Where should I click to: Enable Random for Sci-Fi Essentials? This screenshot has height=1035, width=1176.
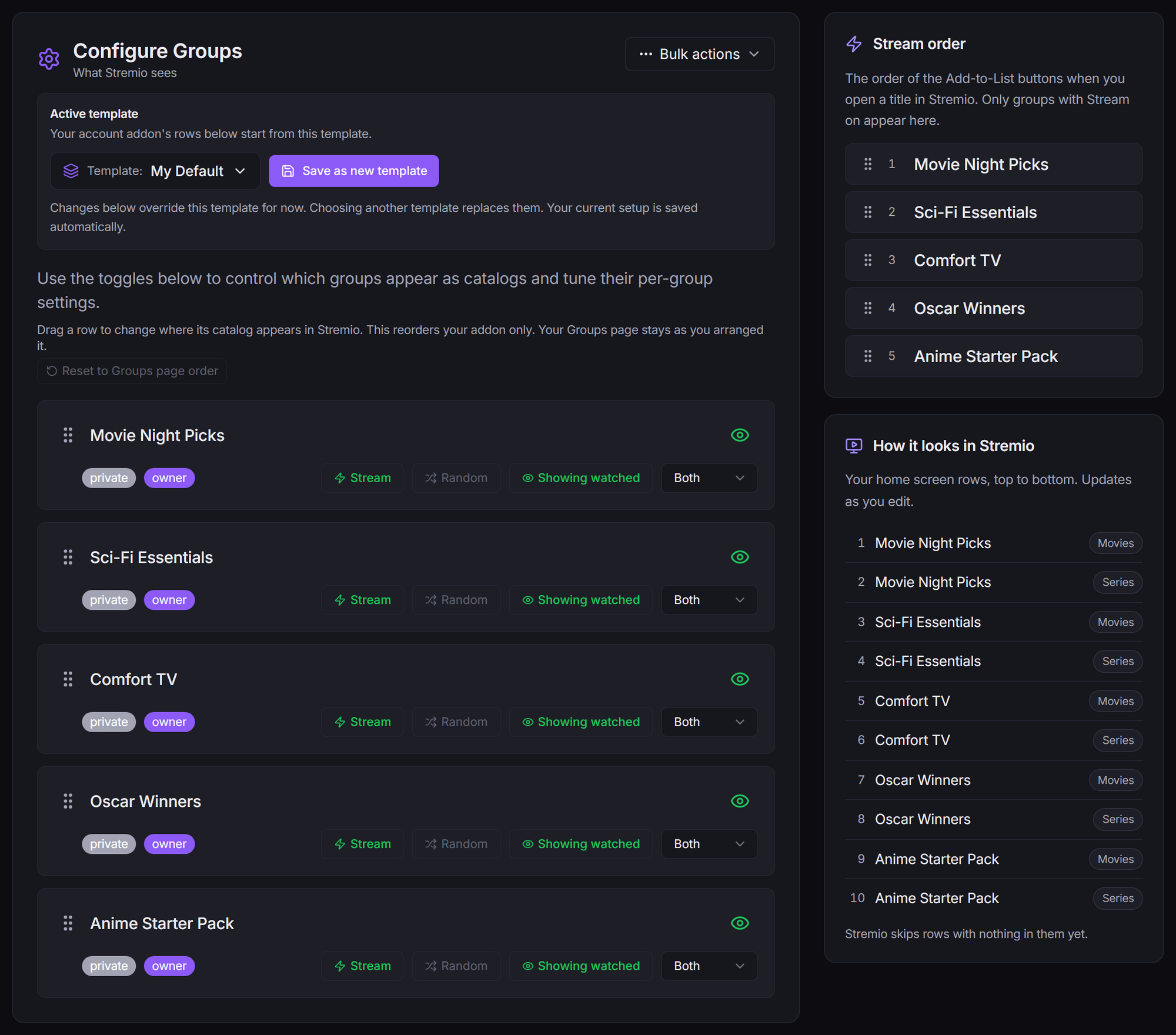point(456,600)
